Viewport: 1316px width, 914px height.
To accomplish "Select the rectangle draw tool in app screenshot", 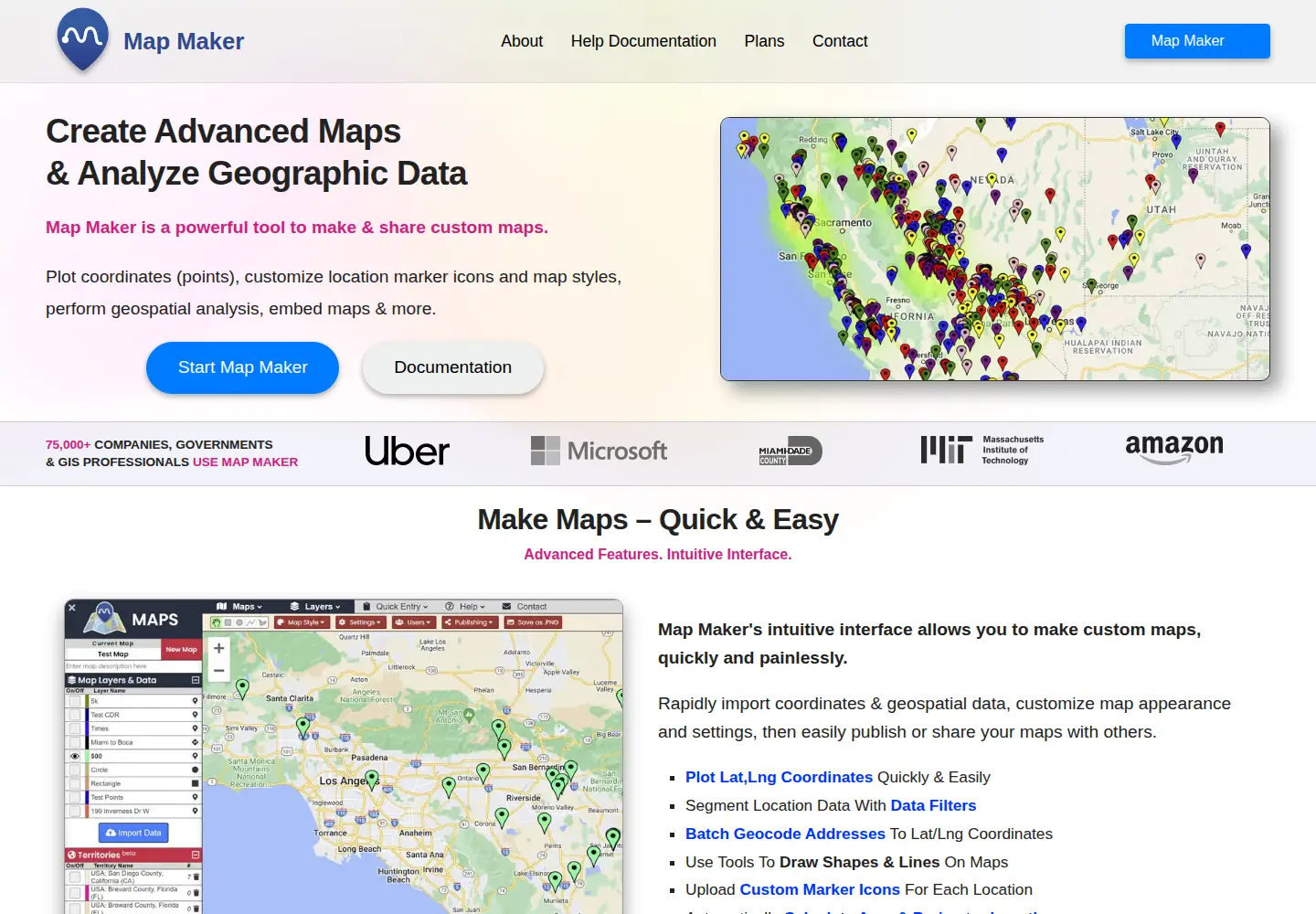I will pyautogui.click(x=228, y=622).
